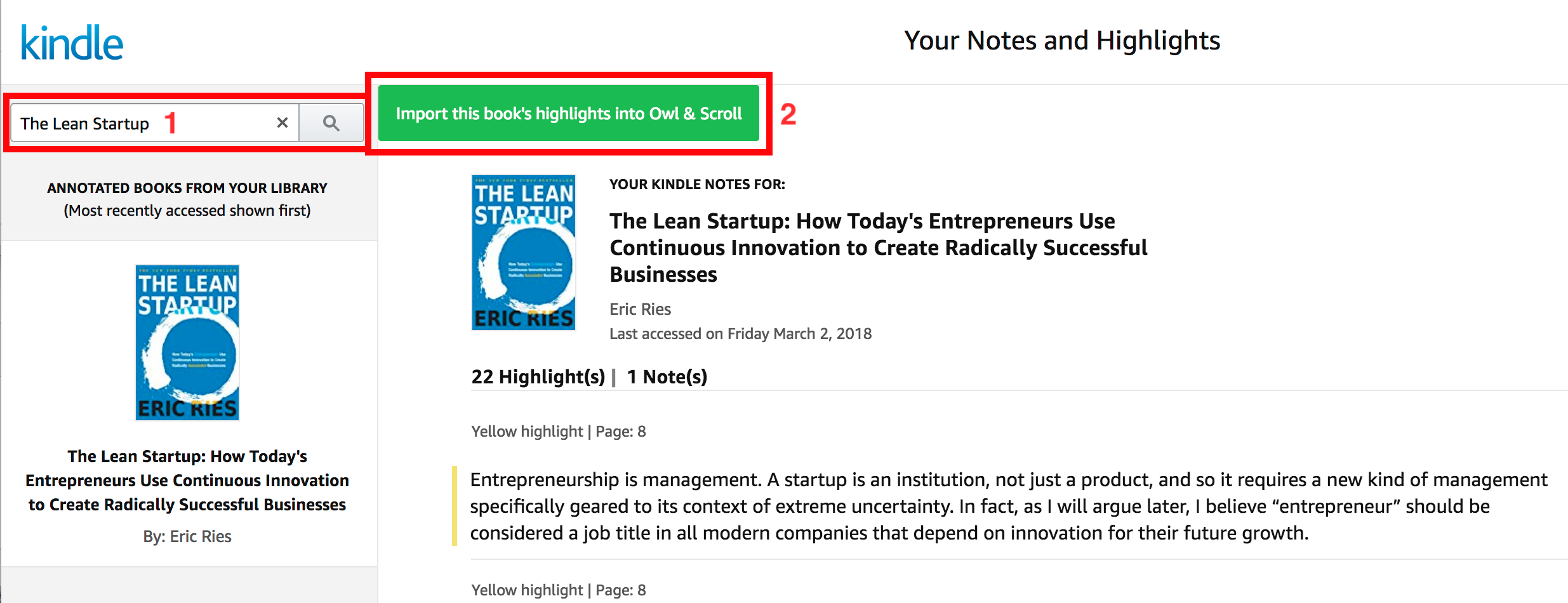Click the 1 Note(s) count
1568x603 pixels.
coord(667,376)
